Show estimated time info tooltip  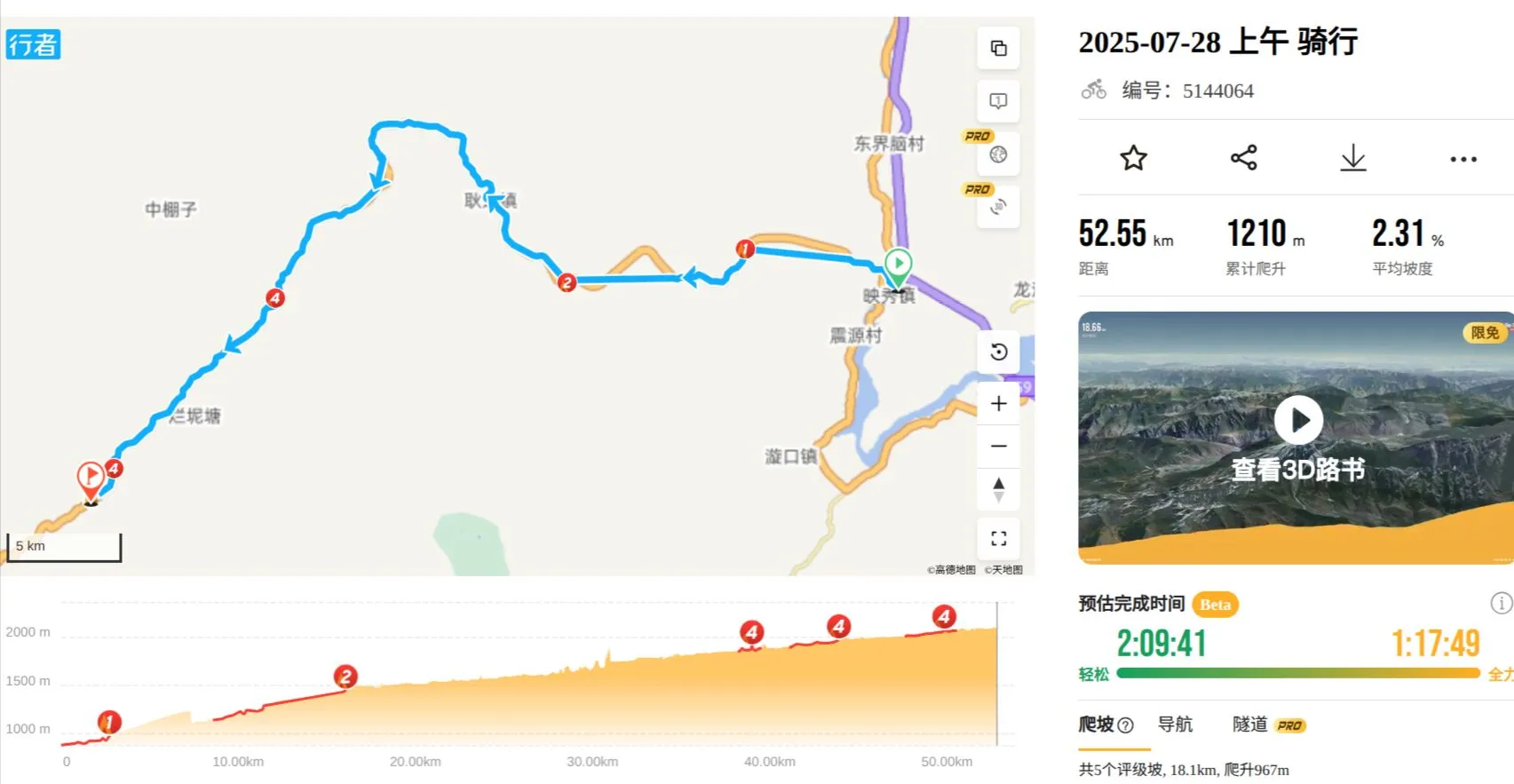click(x=1500, y=604)
